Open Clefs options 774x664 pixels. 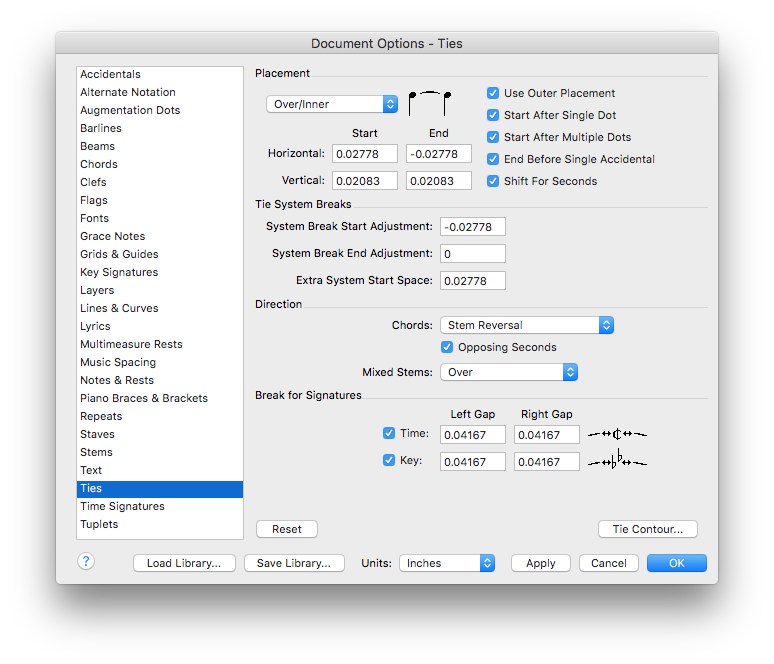(160, 182)
